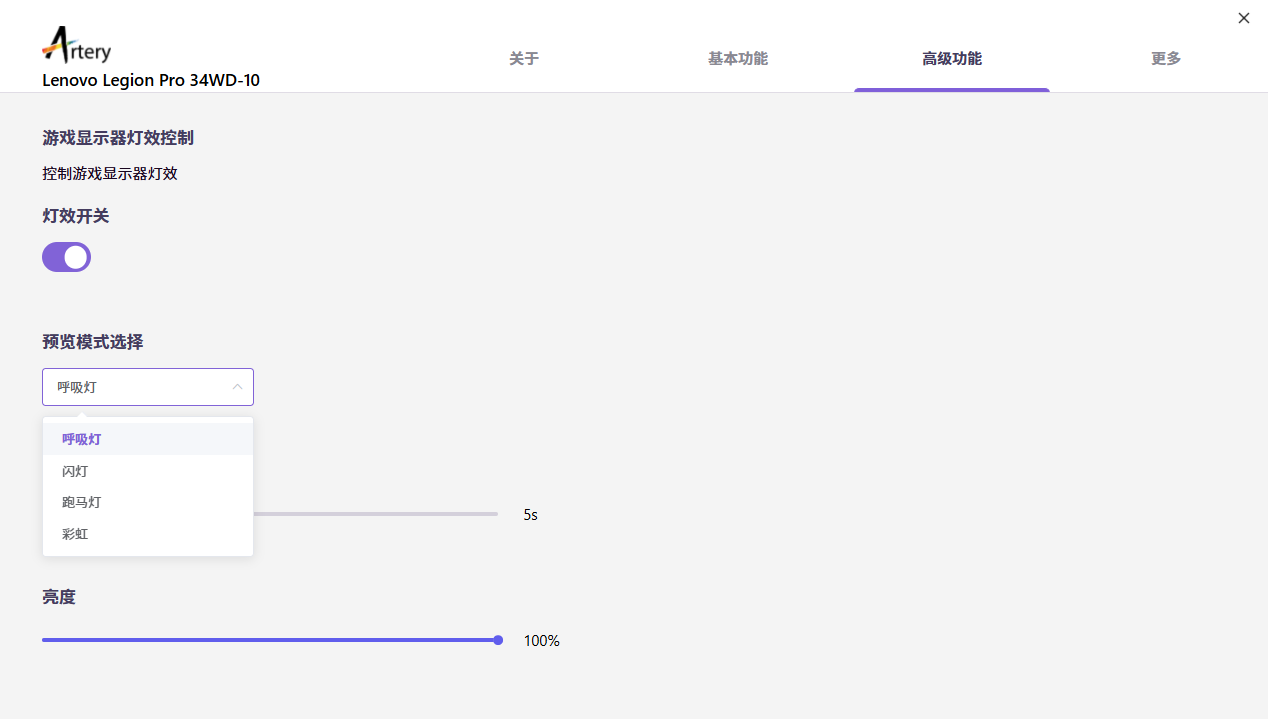Select 闪灯 mode in the list
The image size is (1268, 719).
75,471
